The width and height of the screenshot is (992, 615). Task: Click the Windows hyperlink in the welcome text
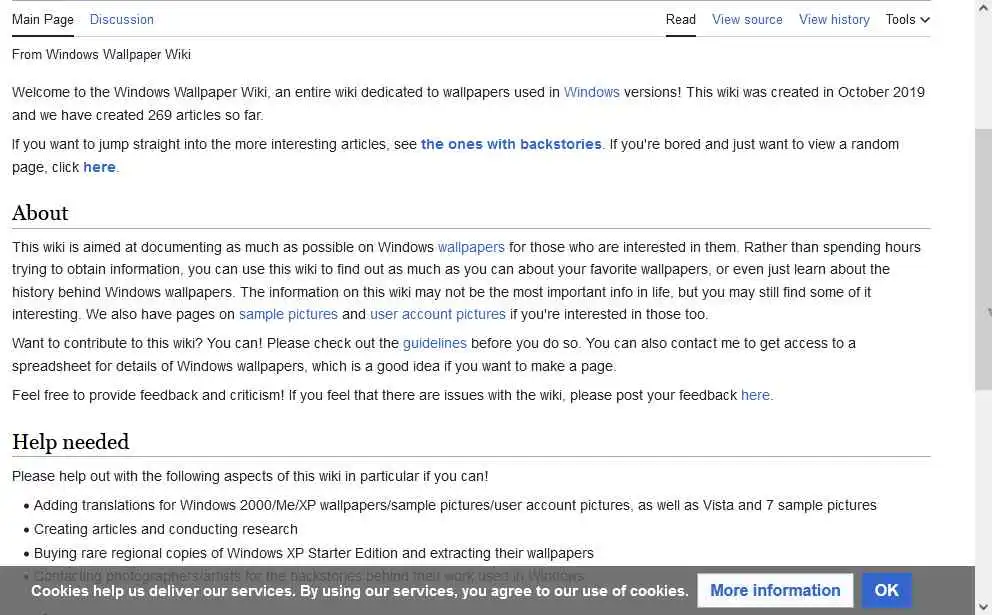[591, 92]
